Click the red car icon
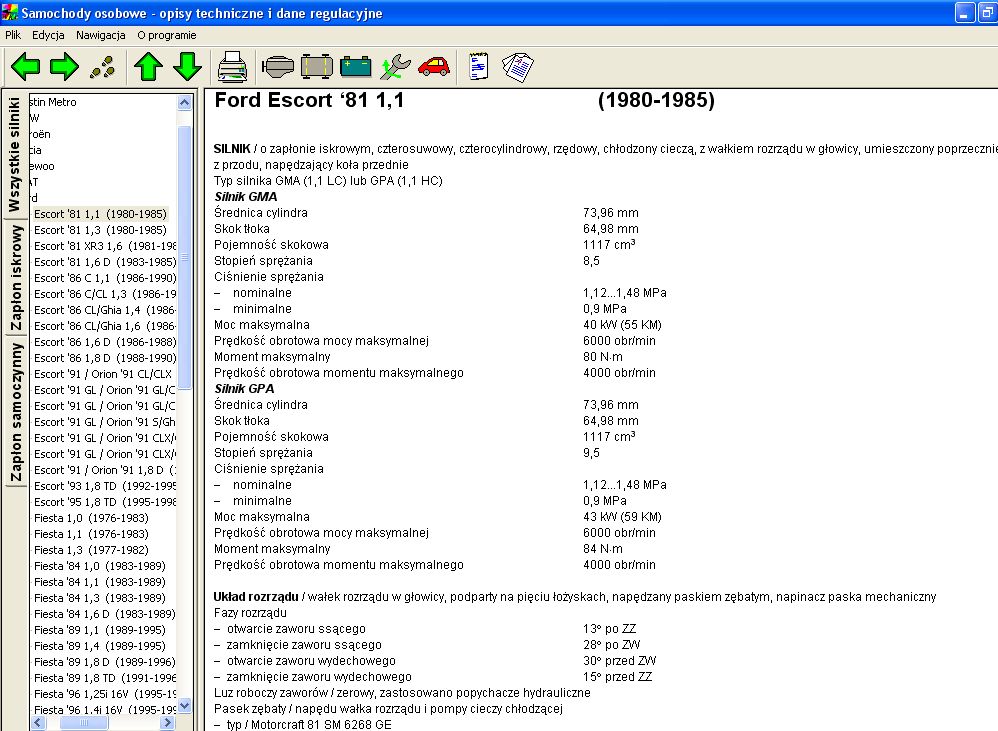998x731 pixels. pyautogui.click(x=434, y=67)
